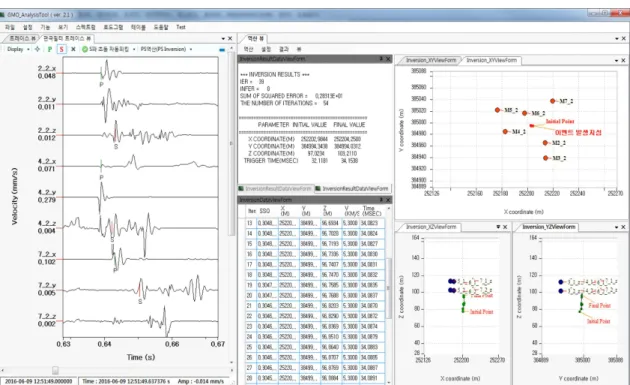Open the 도움말 menu

161,27
